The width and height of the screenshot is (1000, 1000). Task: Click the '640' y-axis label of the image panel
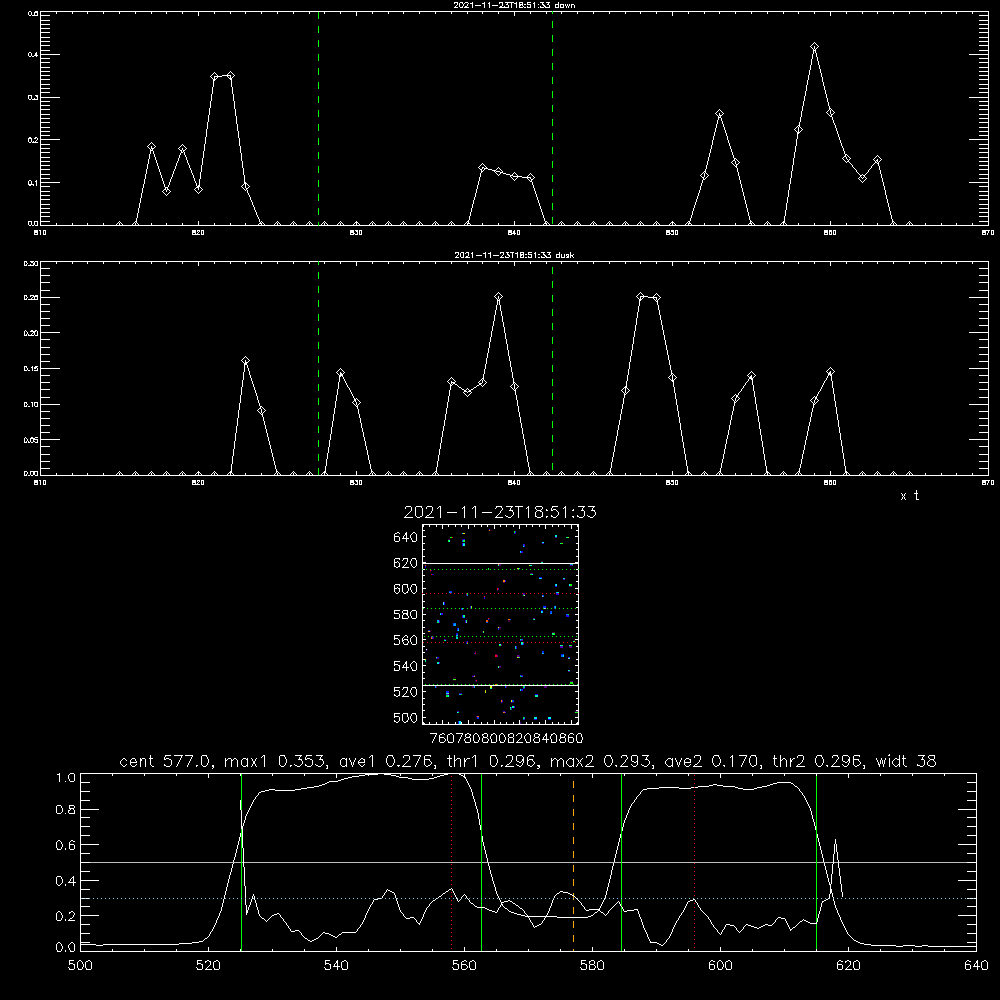(406, 538)
